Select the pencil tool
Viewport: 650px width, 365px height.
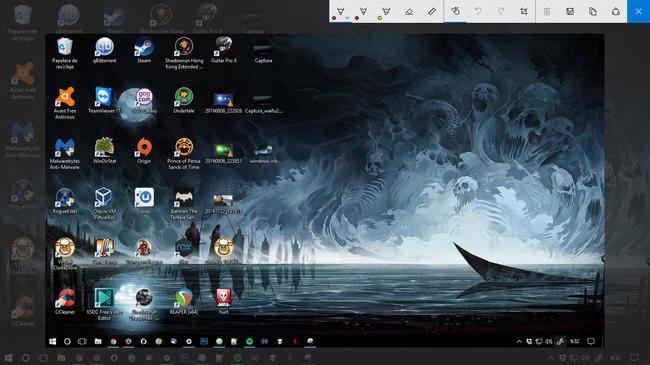click(363, 11)
